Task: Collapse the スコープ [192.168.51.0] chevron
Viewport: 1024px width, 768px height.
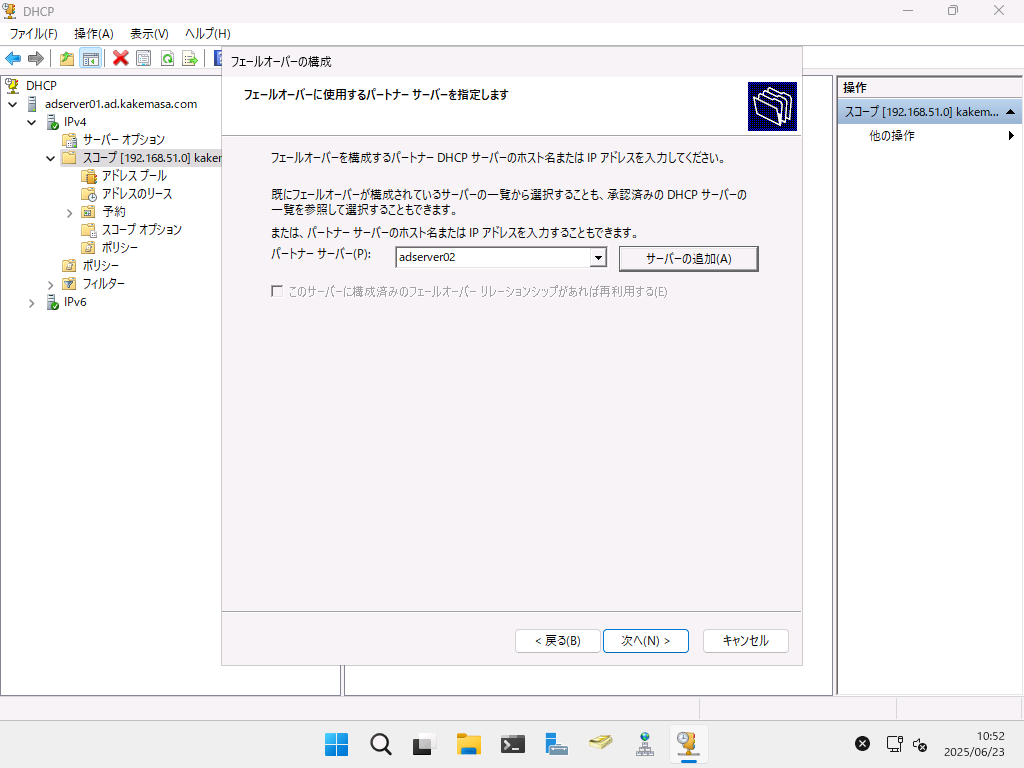Action: click(x=50, y=158)
